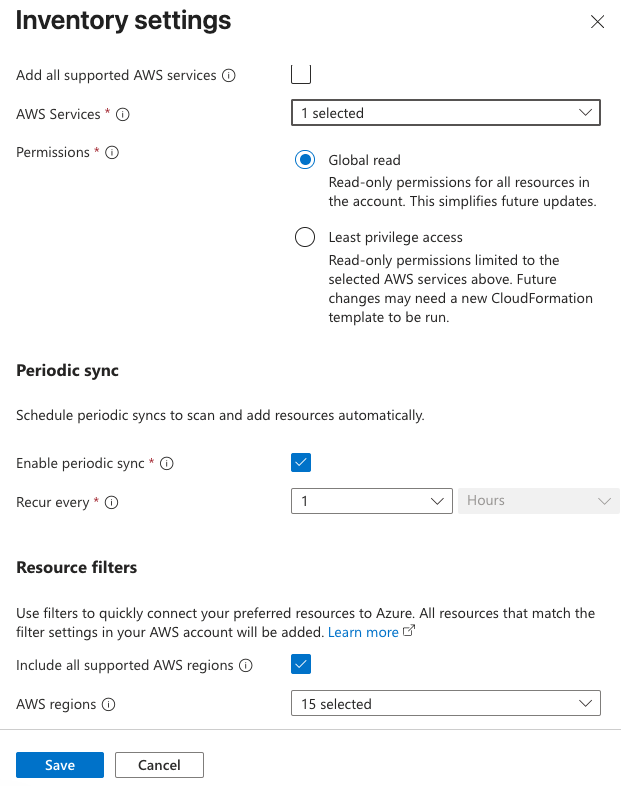Open the Learn more link
Viewport: 621px width, 786px height.
coord(363,632)
